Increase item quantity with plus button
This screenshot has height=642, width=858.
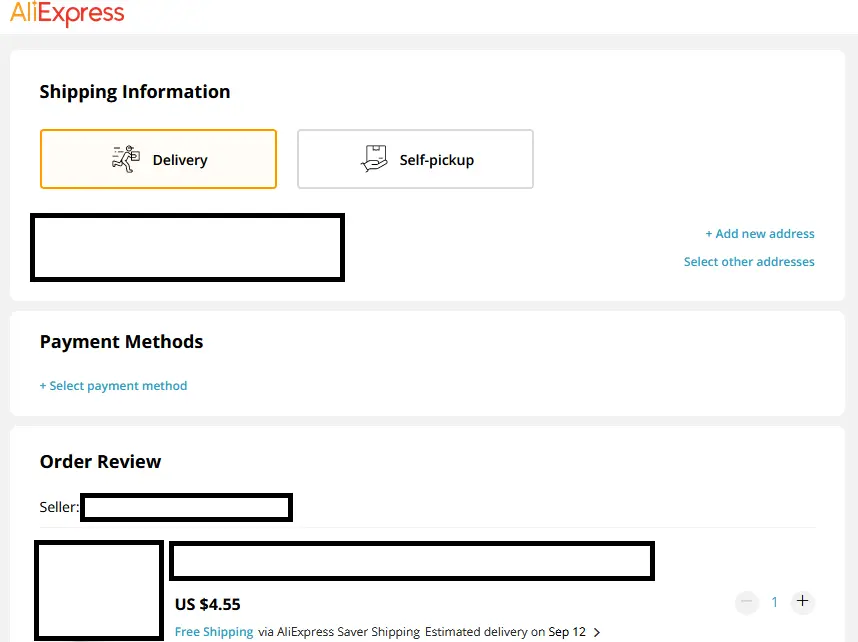pos(803,601)
